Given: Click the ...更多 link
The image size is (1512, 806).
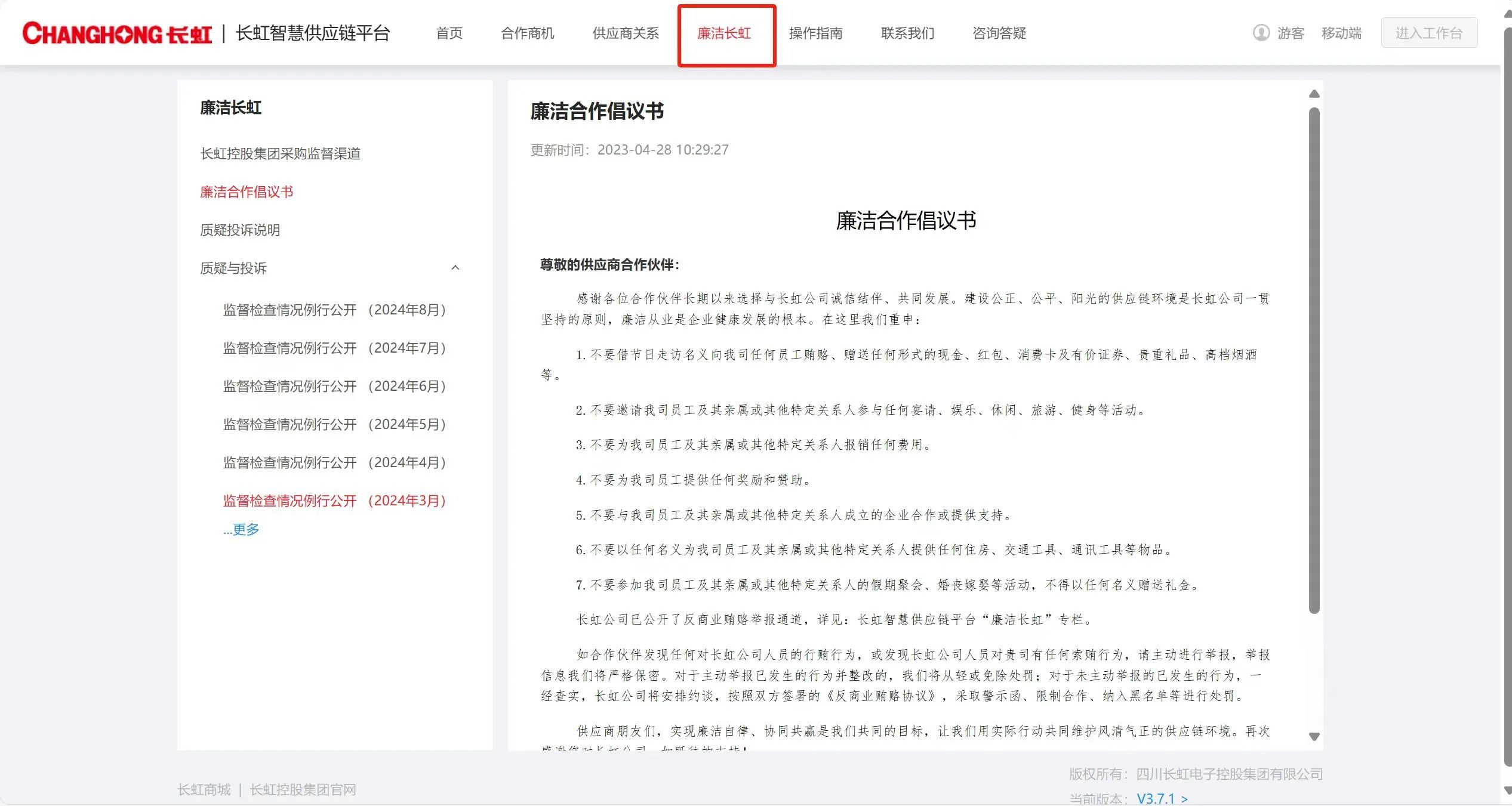Looking at the screenshot, I should pyautogui.click(x=241, y=530).
